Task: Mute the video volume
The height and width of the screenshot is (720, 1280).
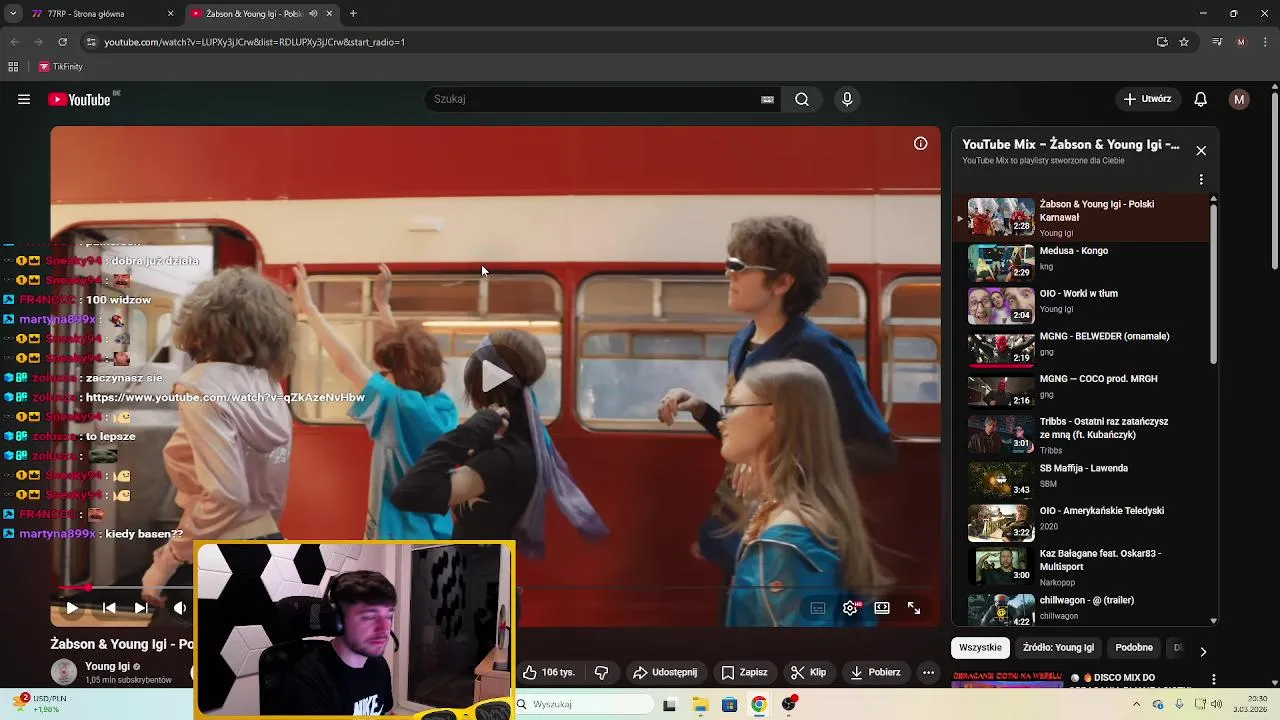Action: pyautogui.click(x=180, y=608)
